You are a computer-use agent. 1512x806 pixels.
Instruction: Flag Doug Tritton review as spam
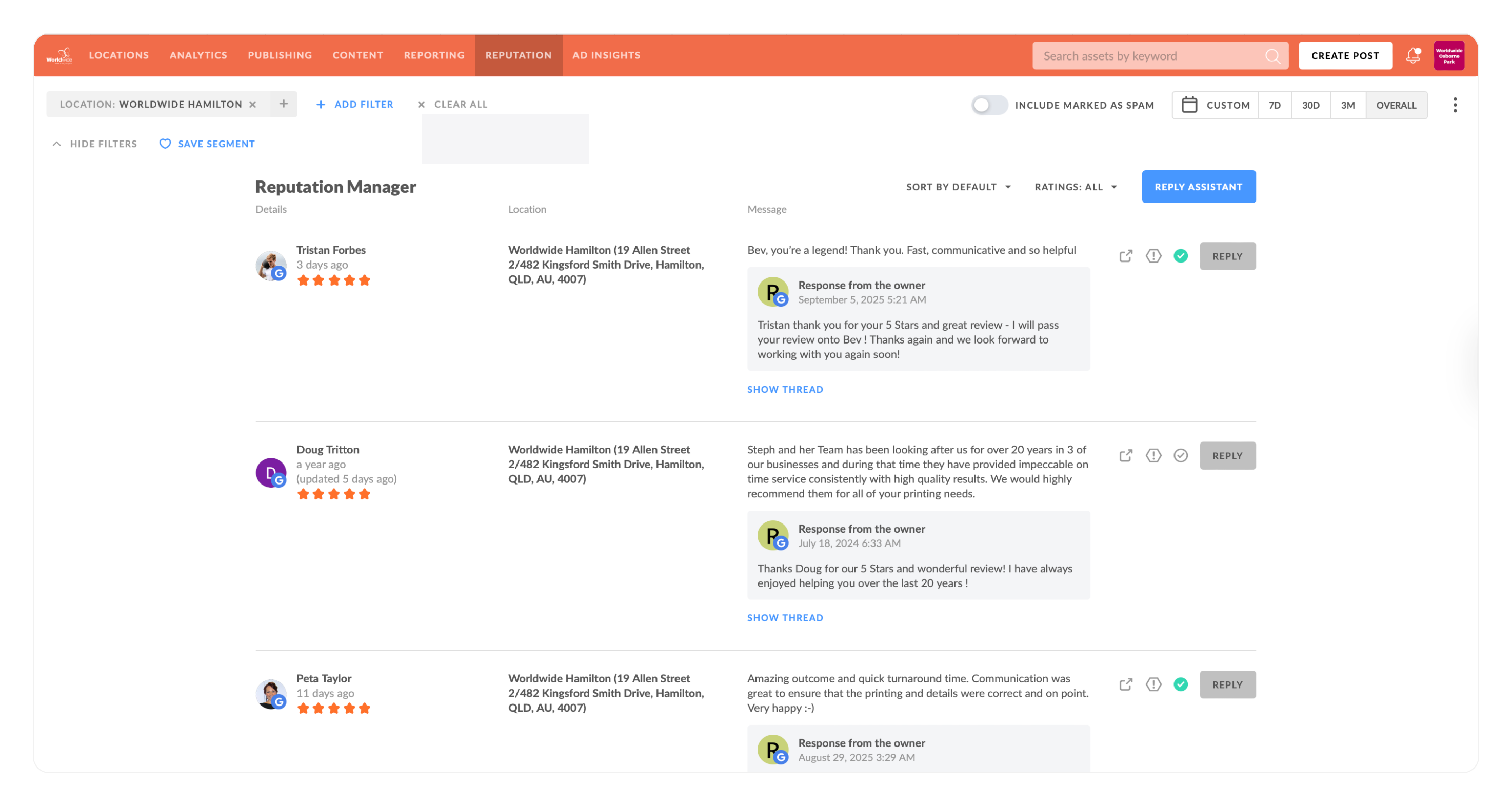(1153, 456)
